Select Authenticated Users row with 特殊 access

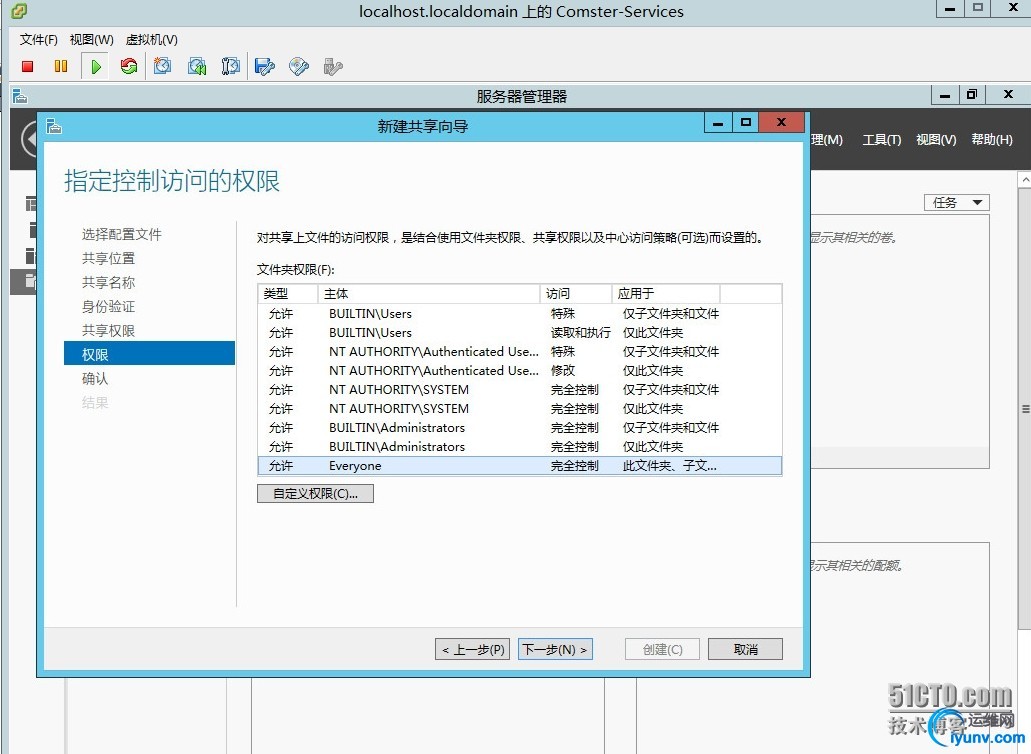click(x=520, y=352)
